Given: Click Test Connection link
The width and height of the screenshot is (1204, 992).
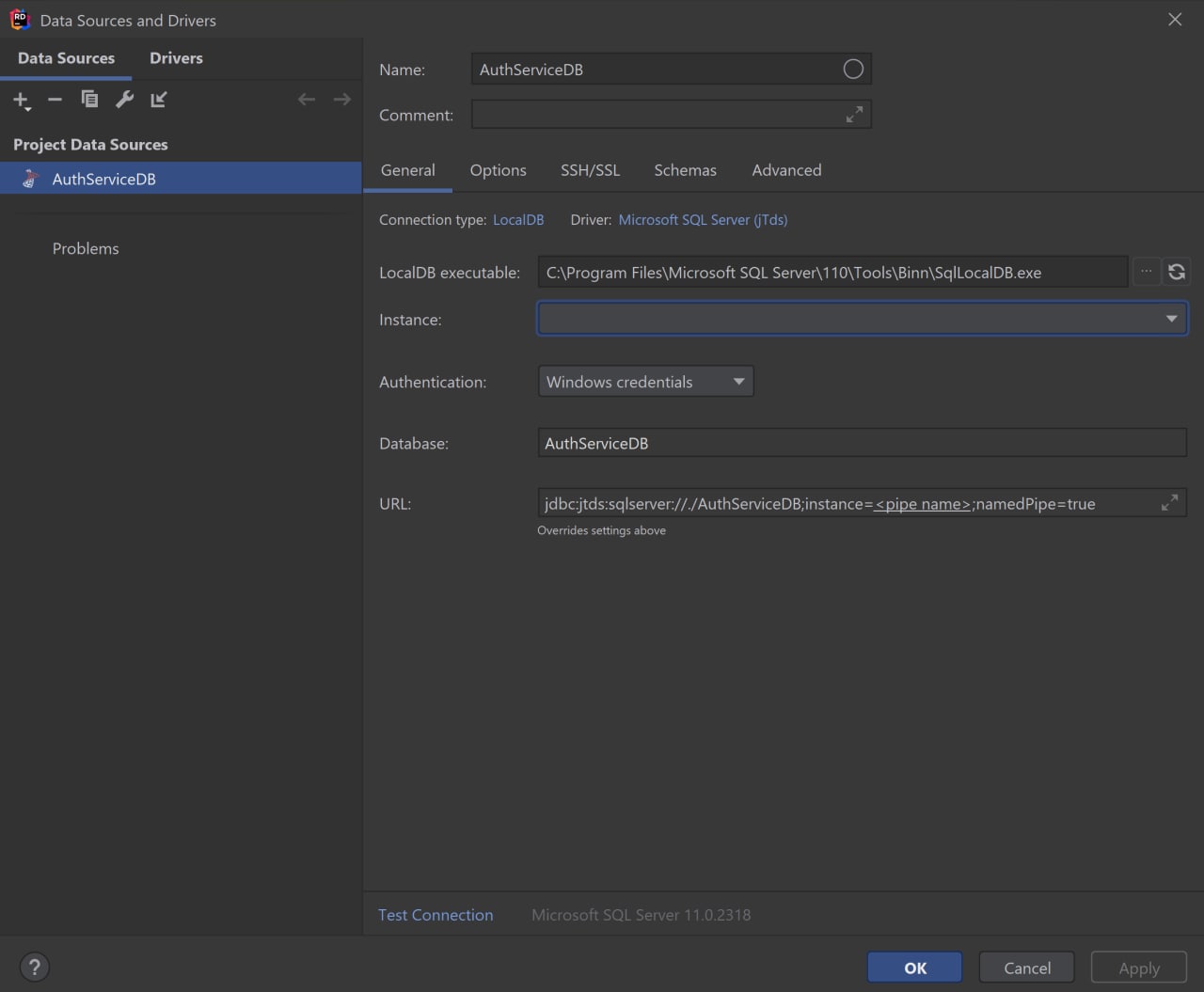Looking at the screenshot, I should [x=436, y=915].
